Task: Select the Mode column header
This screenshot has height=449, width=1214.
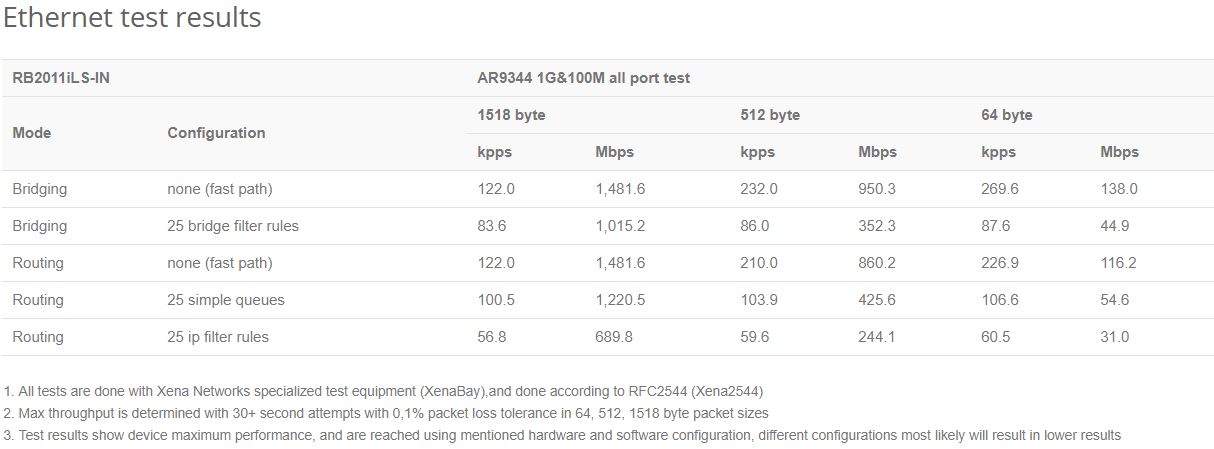Action: (32, 133)
